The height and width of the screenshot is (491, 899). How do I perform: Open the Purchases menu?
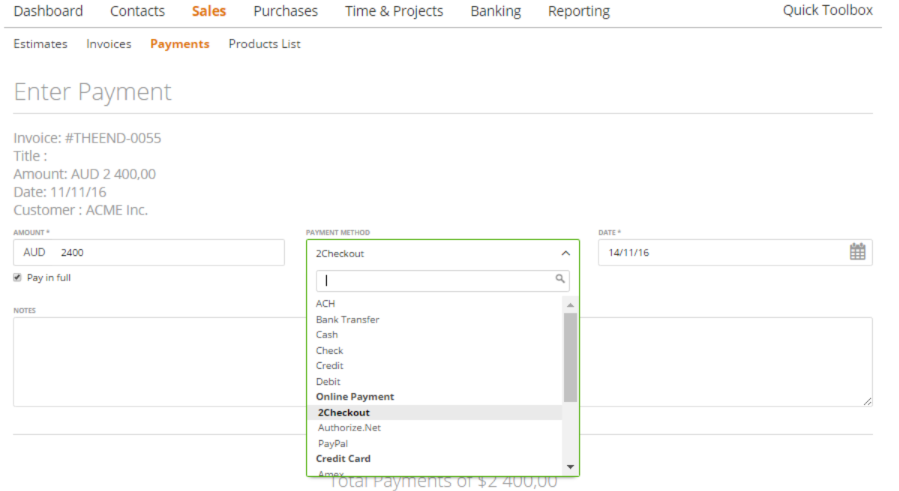coord(286,11)
